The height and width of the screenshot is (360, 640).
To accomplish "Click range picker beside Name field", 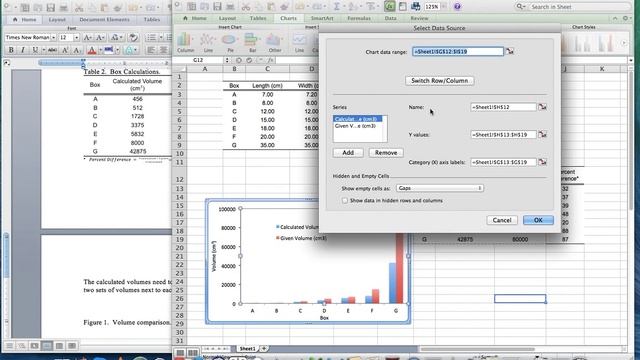I will [542, 107].
